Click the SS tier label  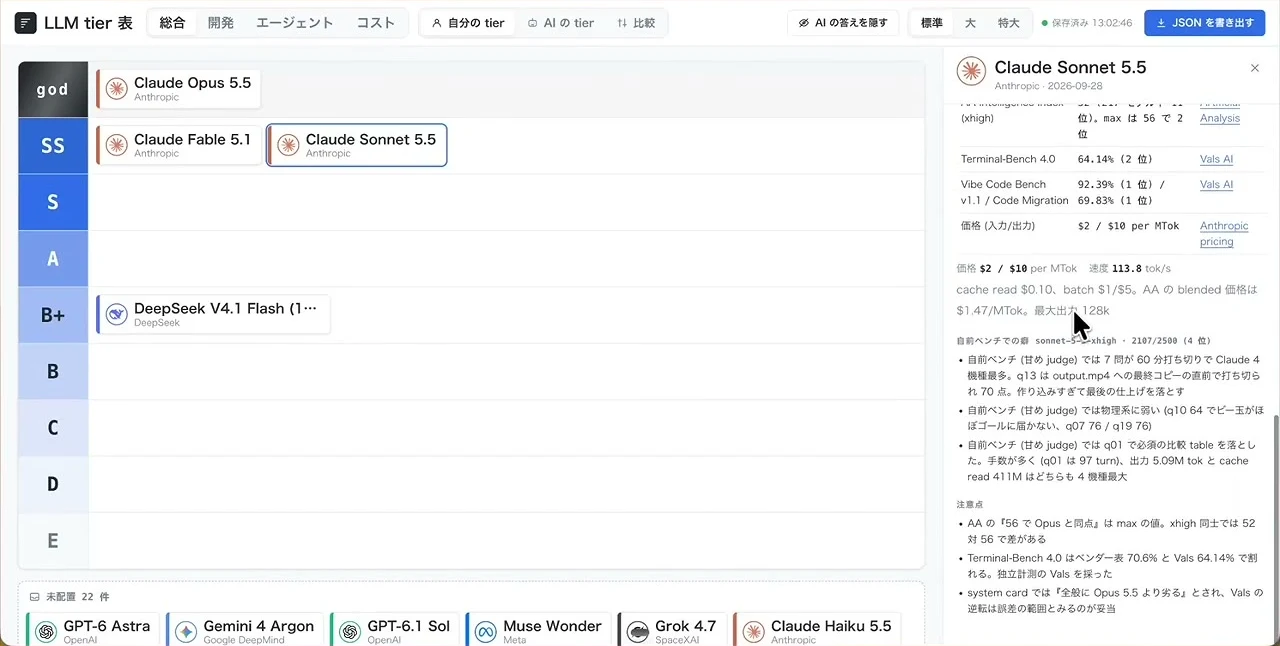[x=53, y=146]
